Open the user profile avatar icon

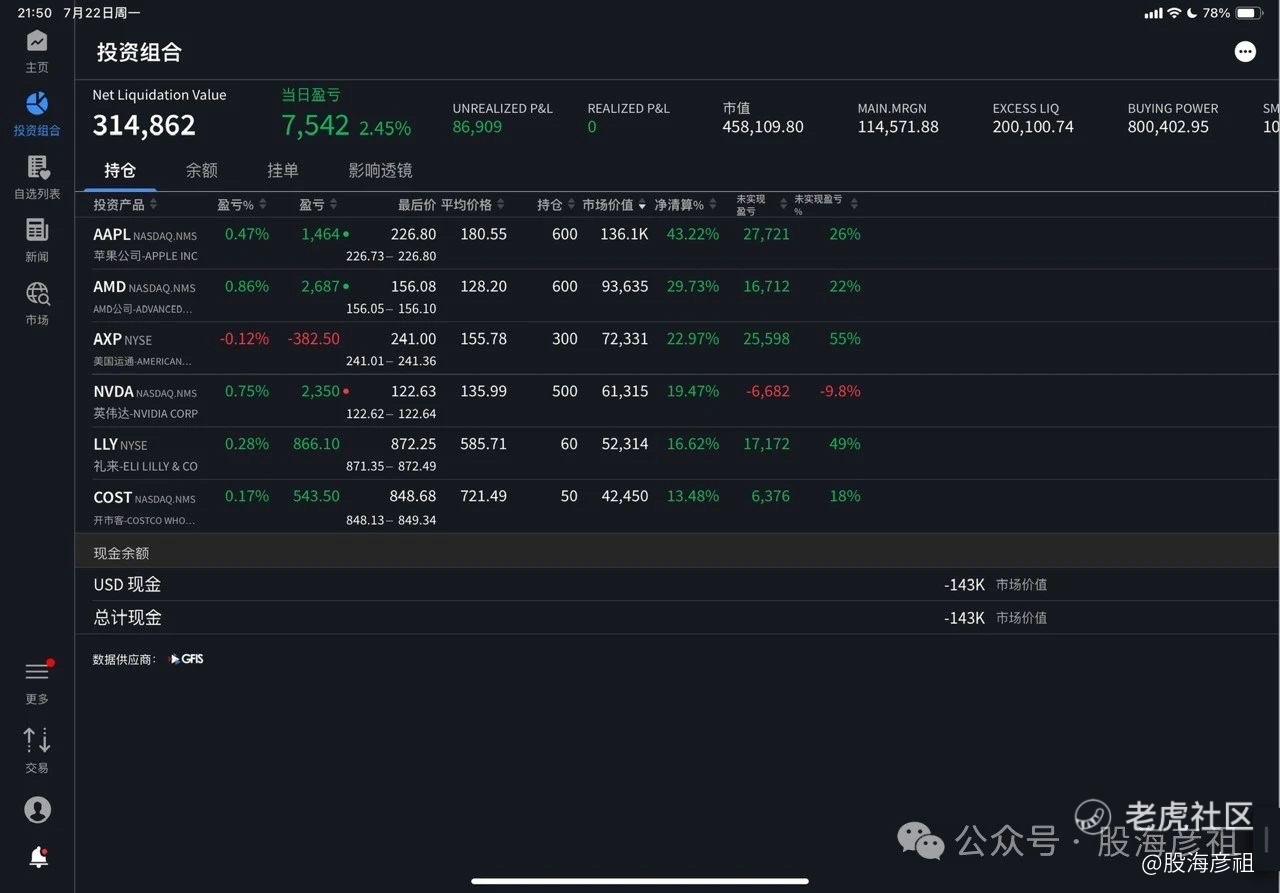(37, 809)
